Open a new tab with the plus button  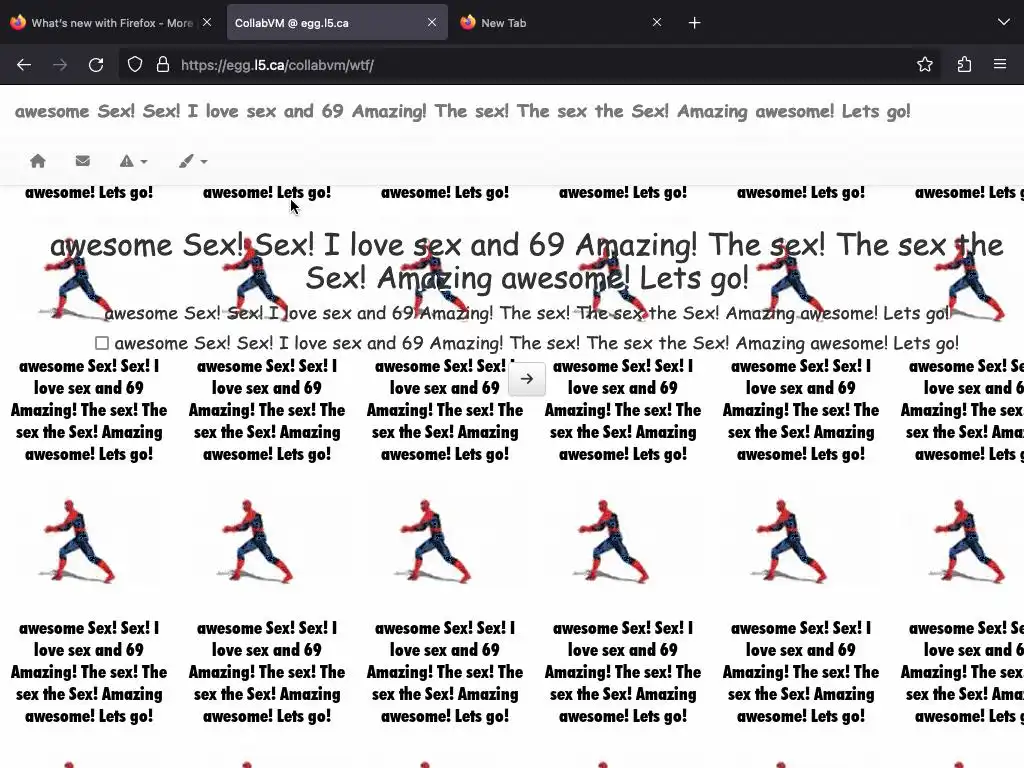695,23
